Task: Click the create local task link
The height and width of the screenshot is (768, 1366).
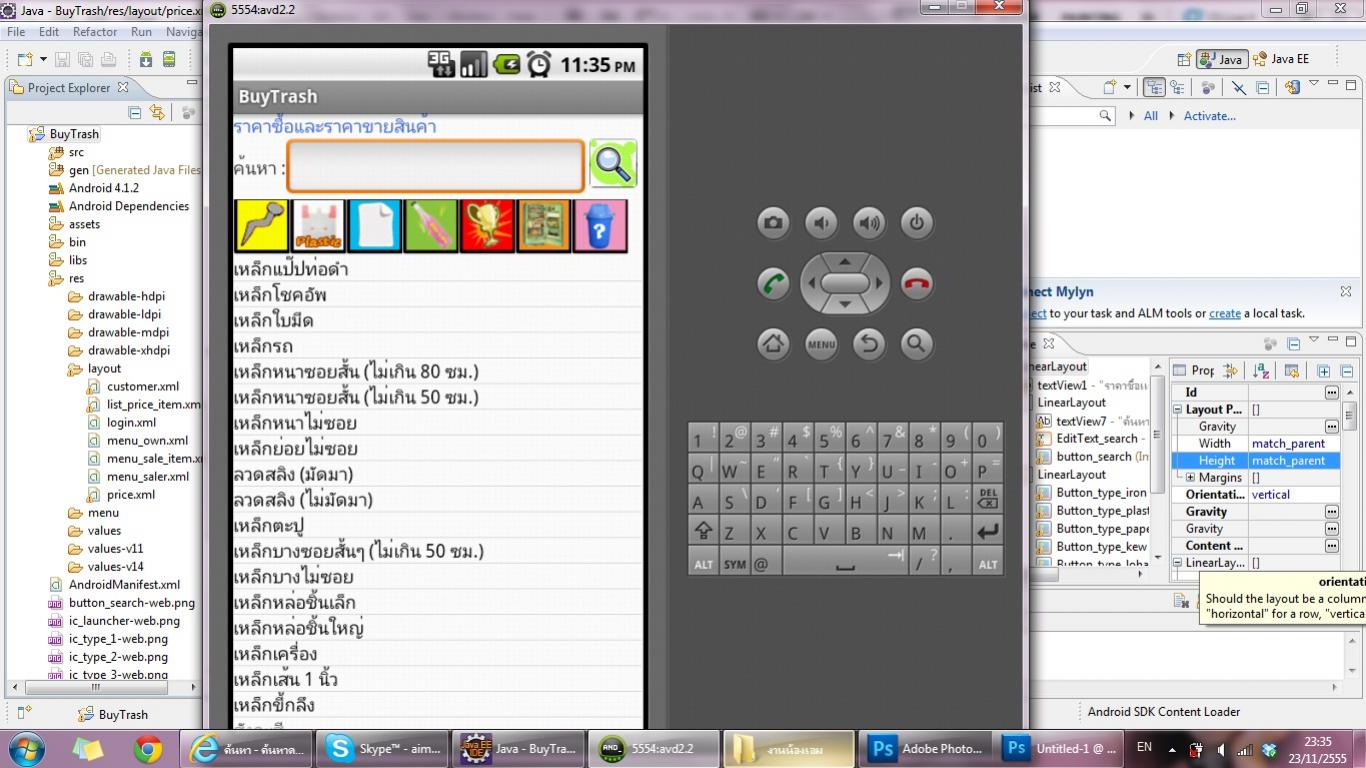Action: [x=1225, y=313]
